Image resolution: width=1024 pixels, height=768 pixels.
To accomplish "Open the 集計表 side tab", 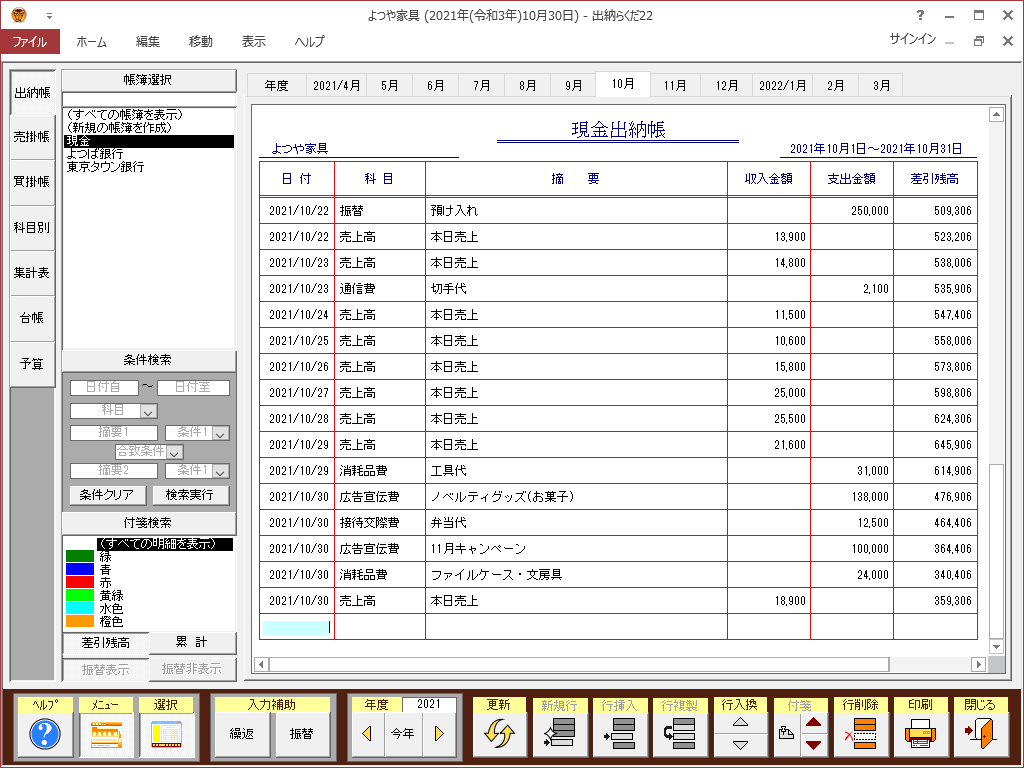I will pyautogui.click(x=32, y=272).
